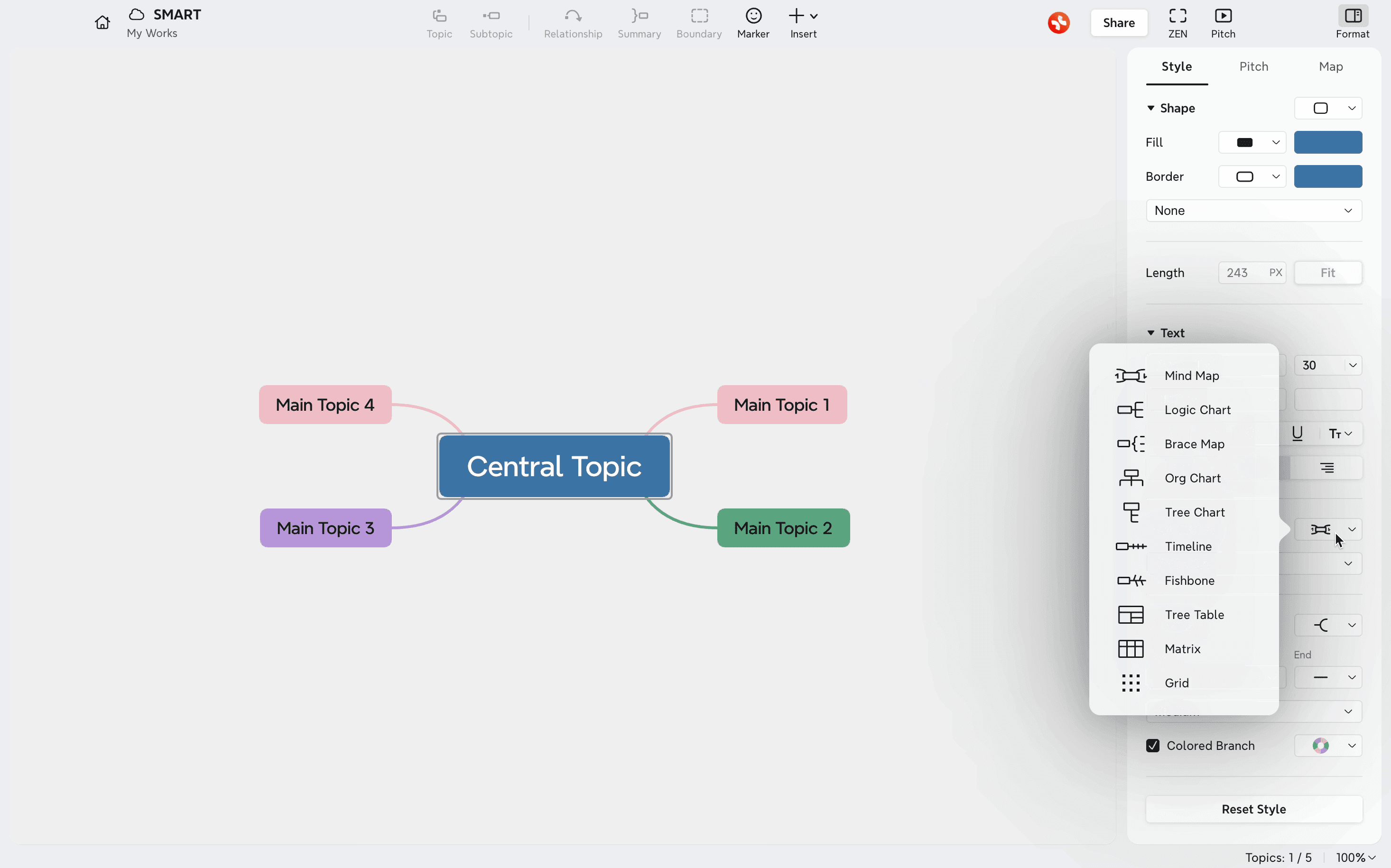
Task: Click the Reset Style button
Action: click(1254, 809)
